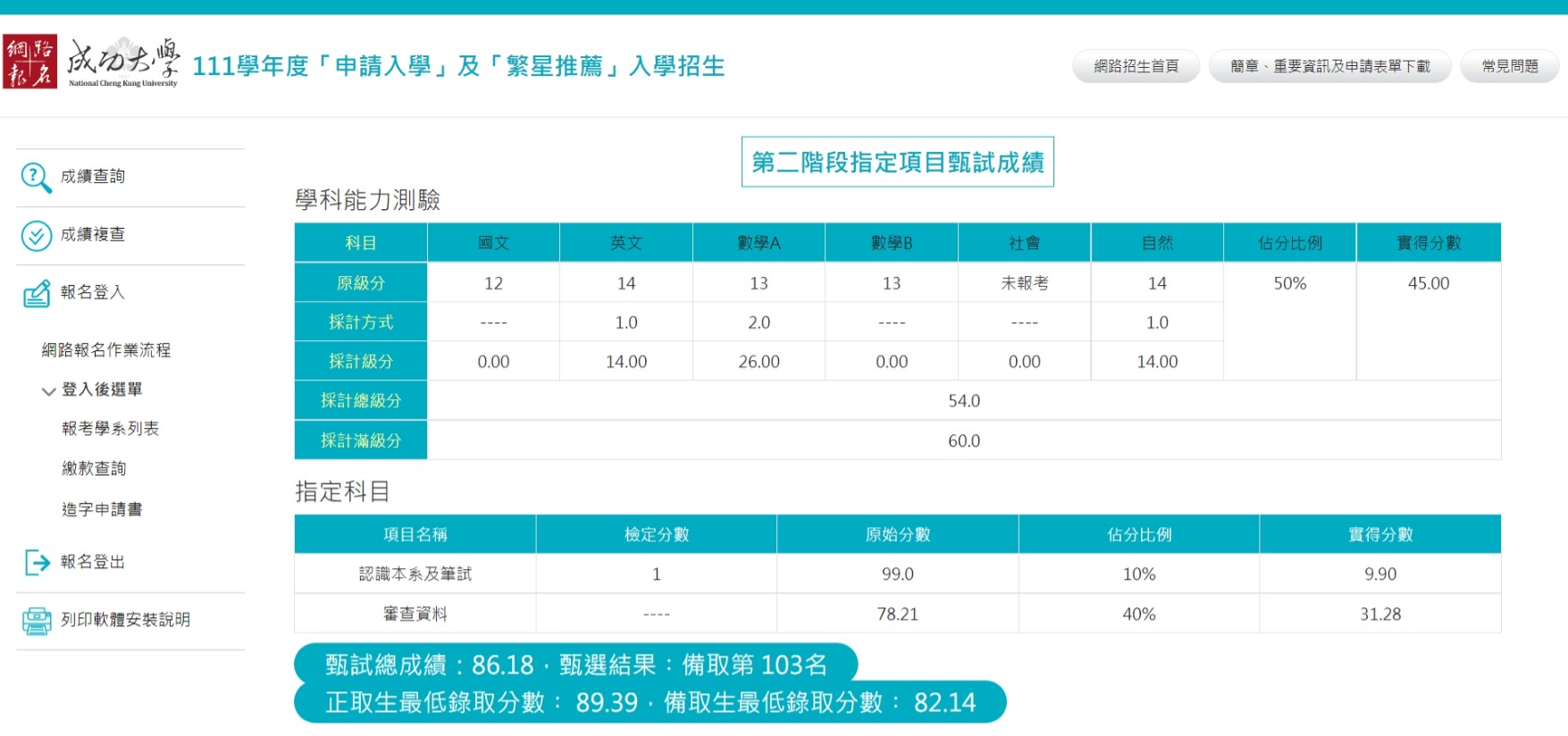Click the 報名登出 exit arrow icon

[x=37, y=563]
